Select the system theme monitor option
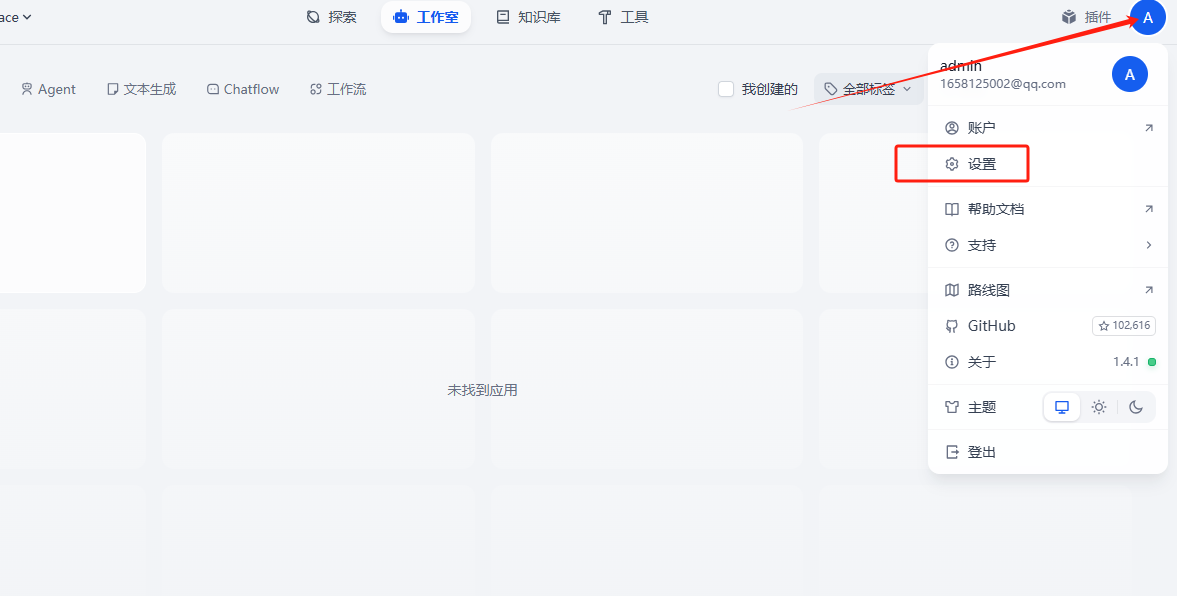 point(1061,407)
